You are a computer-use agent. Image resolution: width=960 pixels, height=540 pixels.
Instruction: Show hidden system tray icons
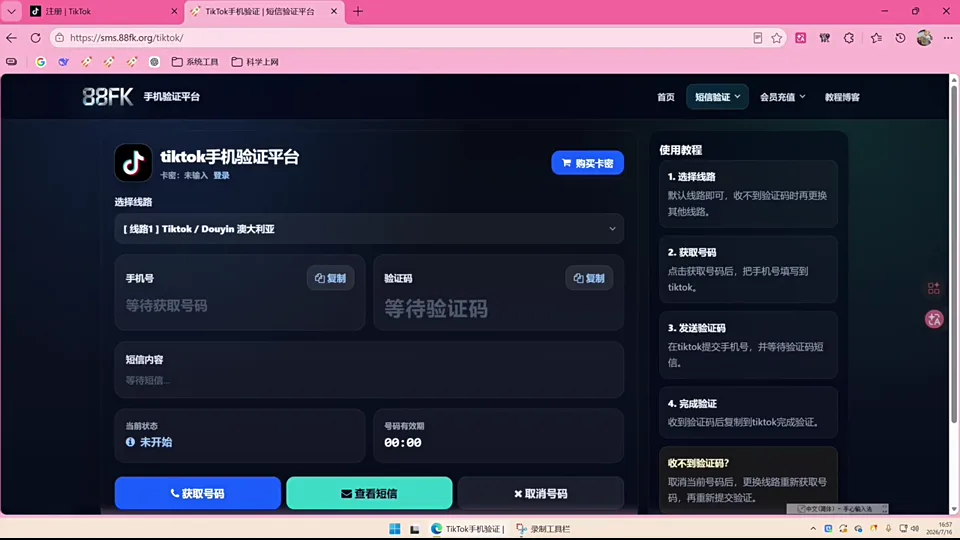813,528
